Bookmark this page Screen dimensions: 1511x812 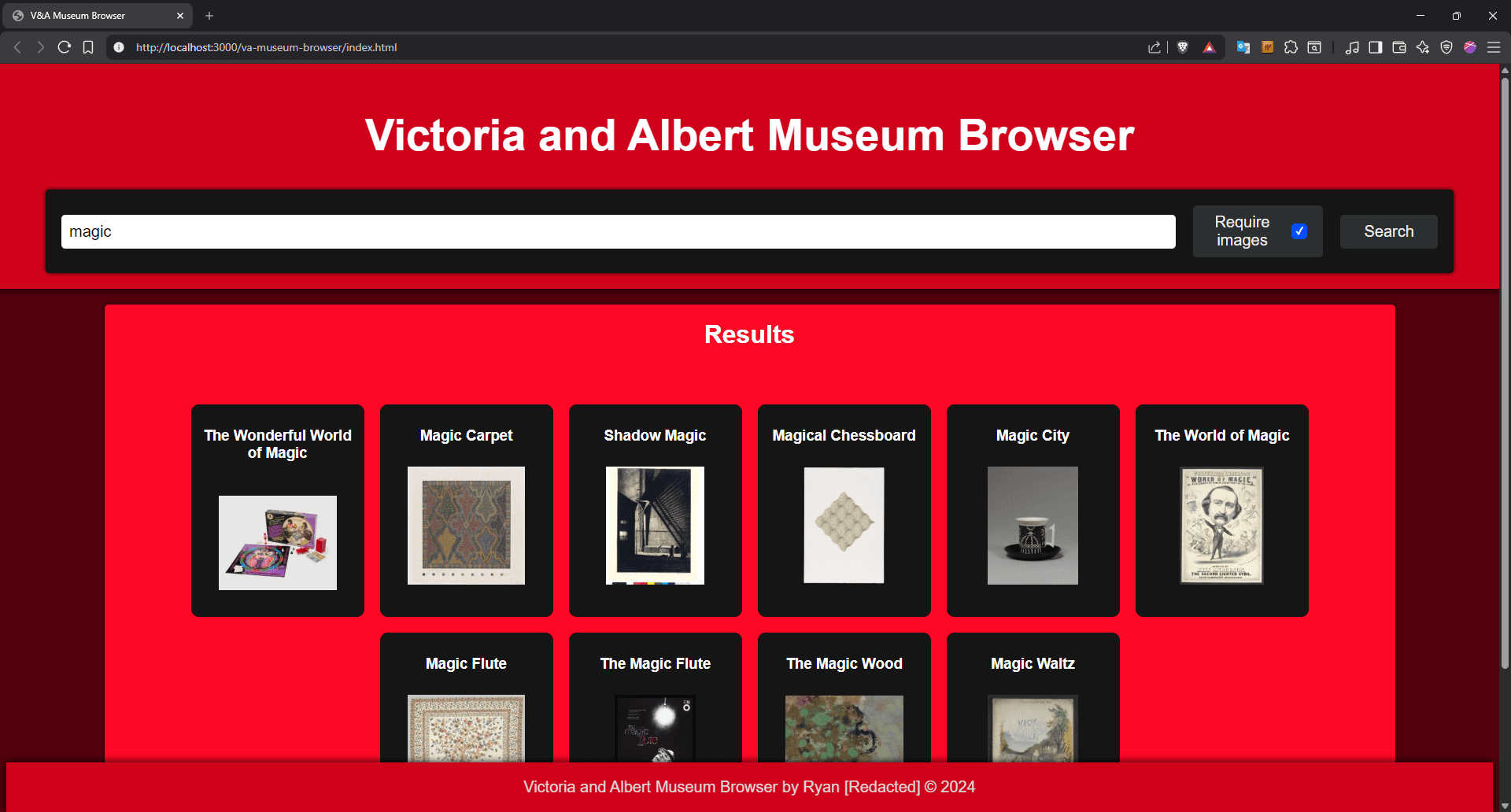[x=88, y=47]
